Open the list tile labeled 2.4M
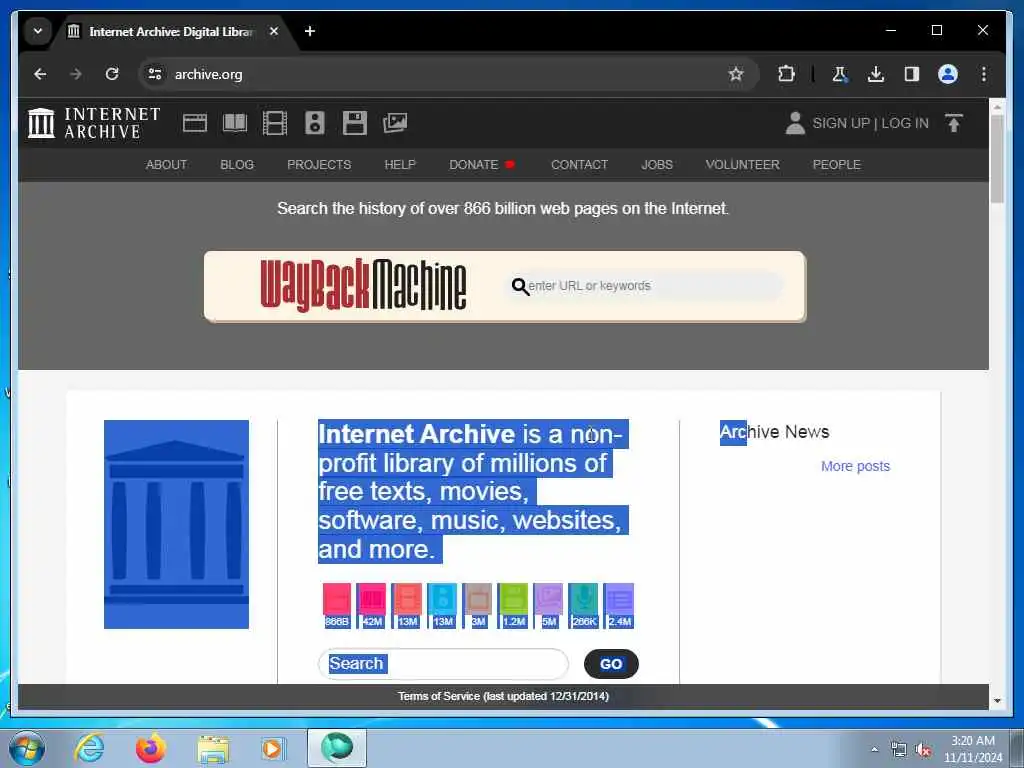 [619, 605]
